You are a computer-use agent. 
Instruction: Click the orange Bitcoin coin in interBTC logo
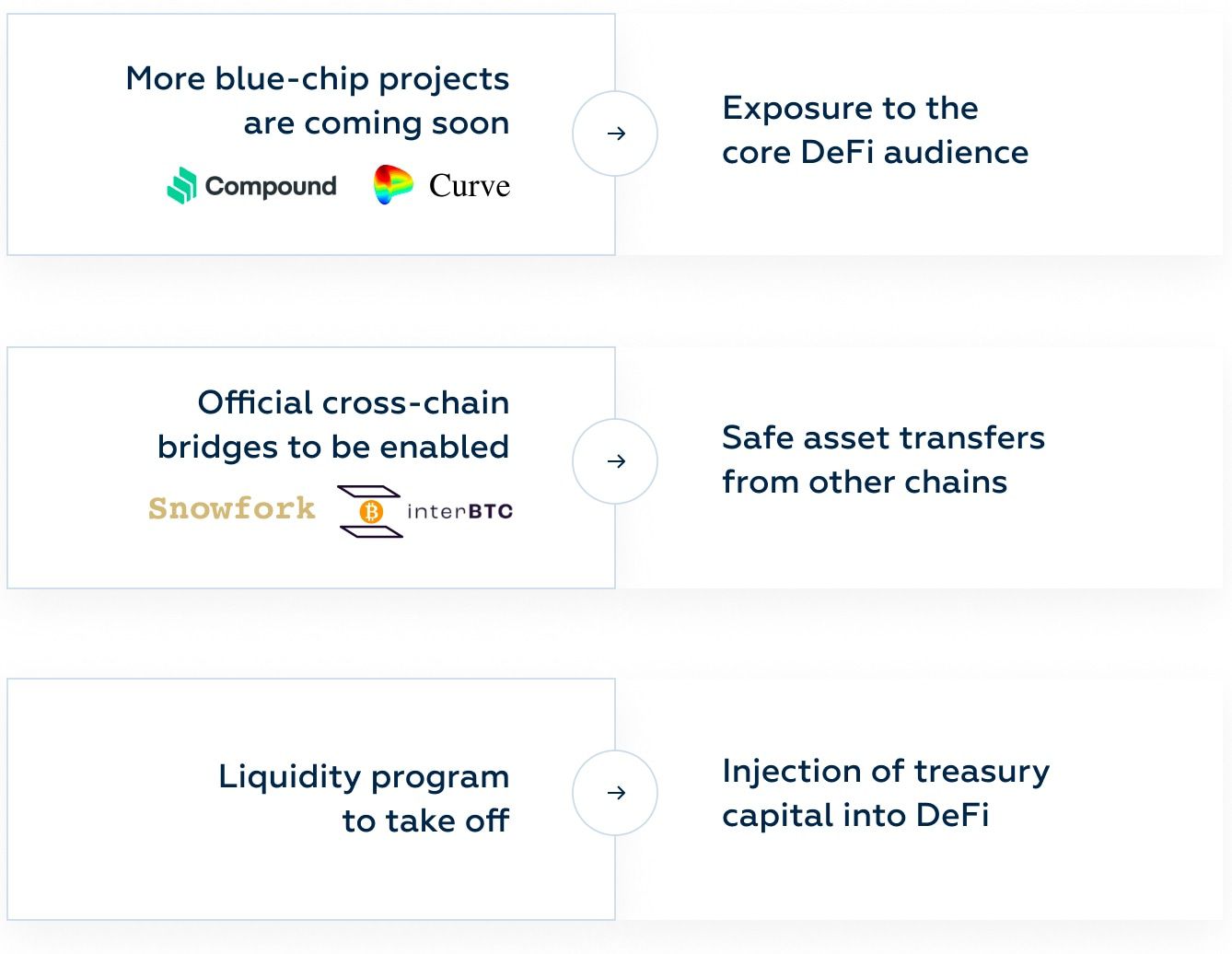point(371,512)
